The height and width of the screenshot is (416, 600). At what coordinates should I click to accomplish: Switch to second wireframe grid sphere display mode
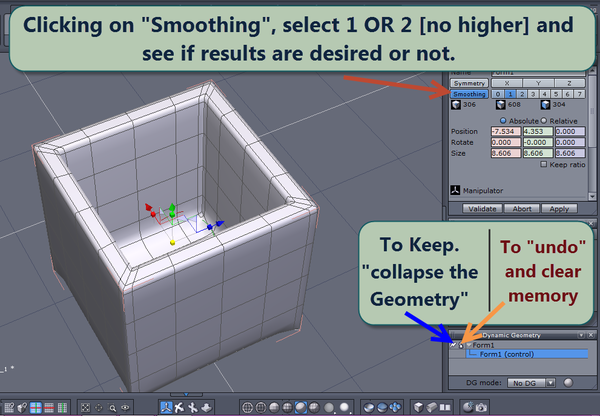pyautogui.click(x=261, y=408)
